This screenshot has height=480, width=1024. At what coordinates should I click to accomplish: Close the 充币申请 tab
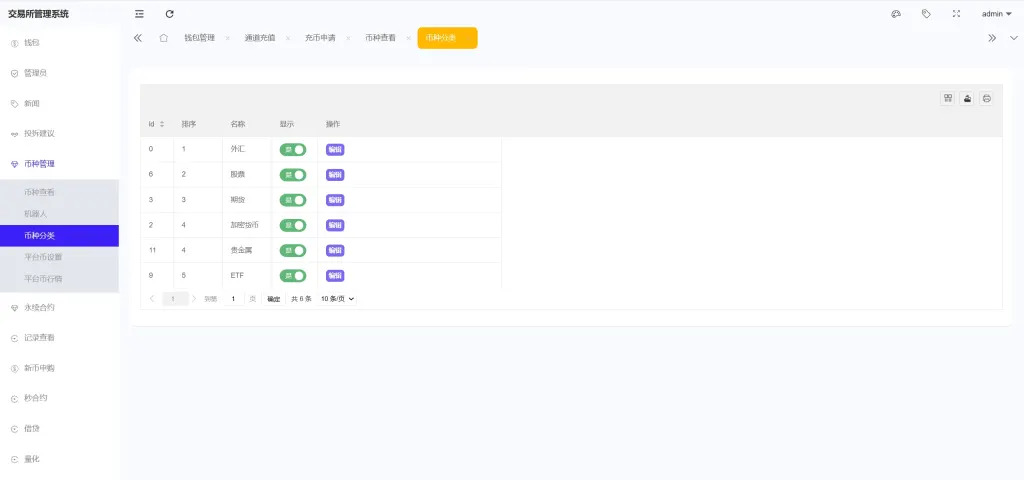tap(348, 39)
